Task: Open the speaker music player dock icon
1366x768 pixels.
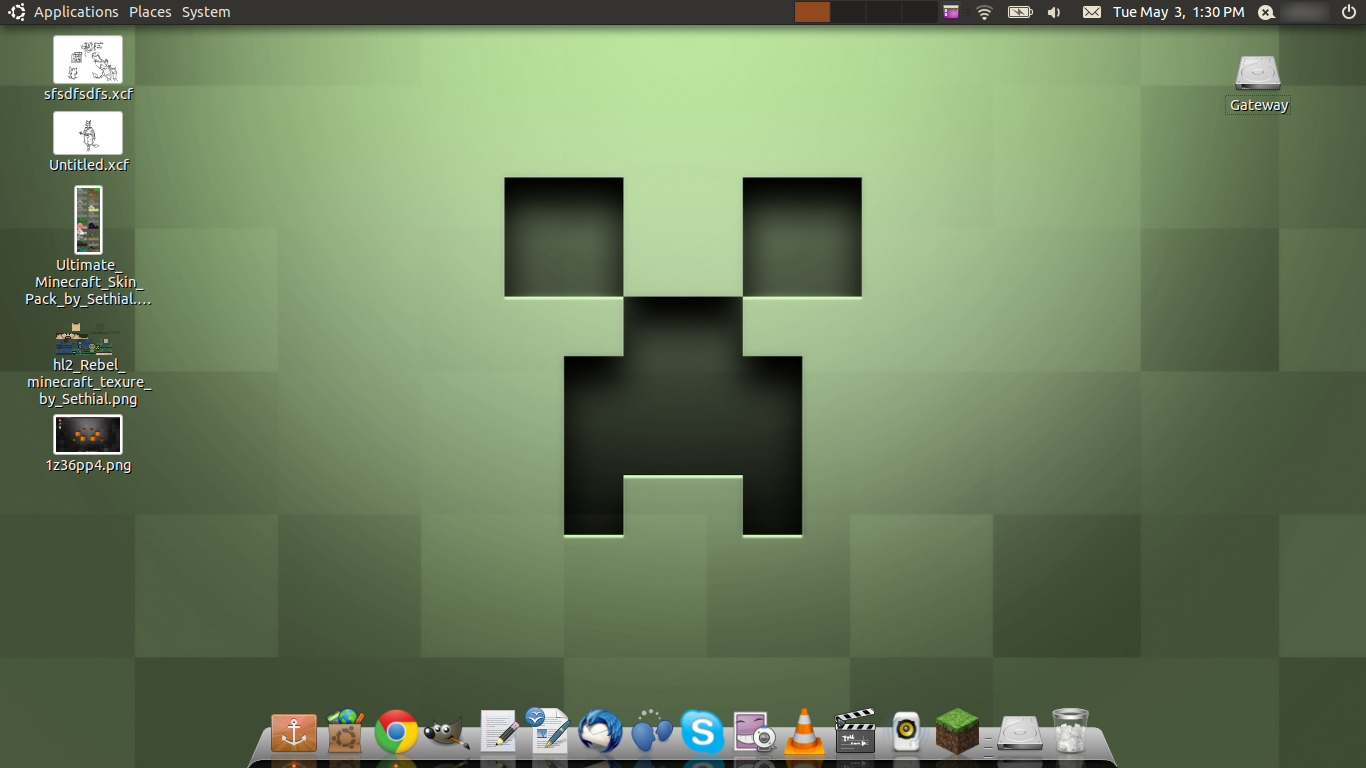Action: [906, 733]
